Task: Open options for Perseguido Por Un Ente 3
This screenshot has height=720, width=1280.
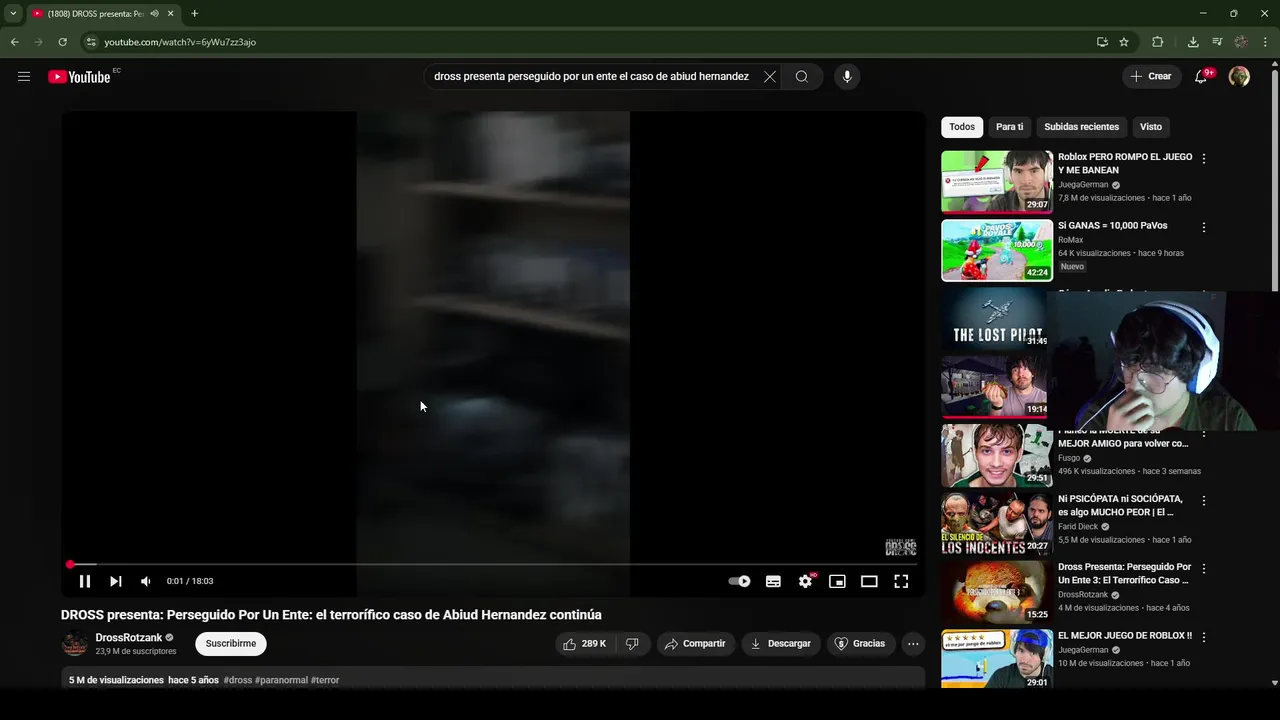Action: [1204, 568]
